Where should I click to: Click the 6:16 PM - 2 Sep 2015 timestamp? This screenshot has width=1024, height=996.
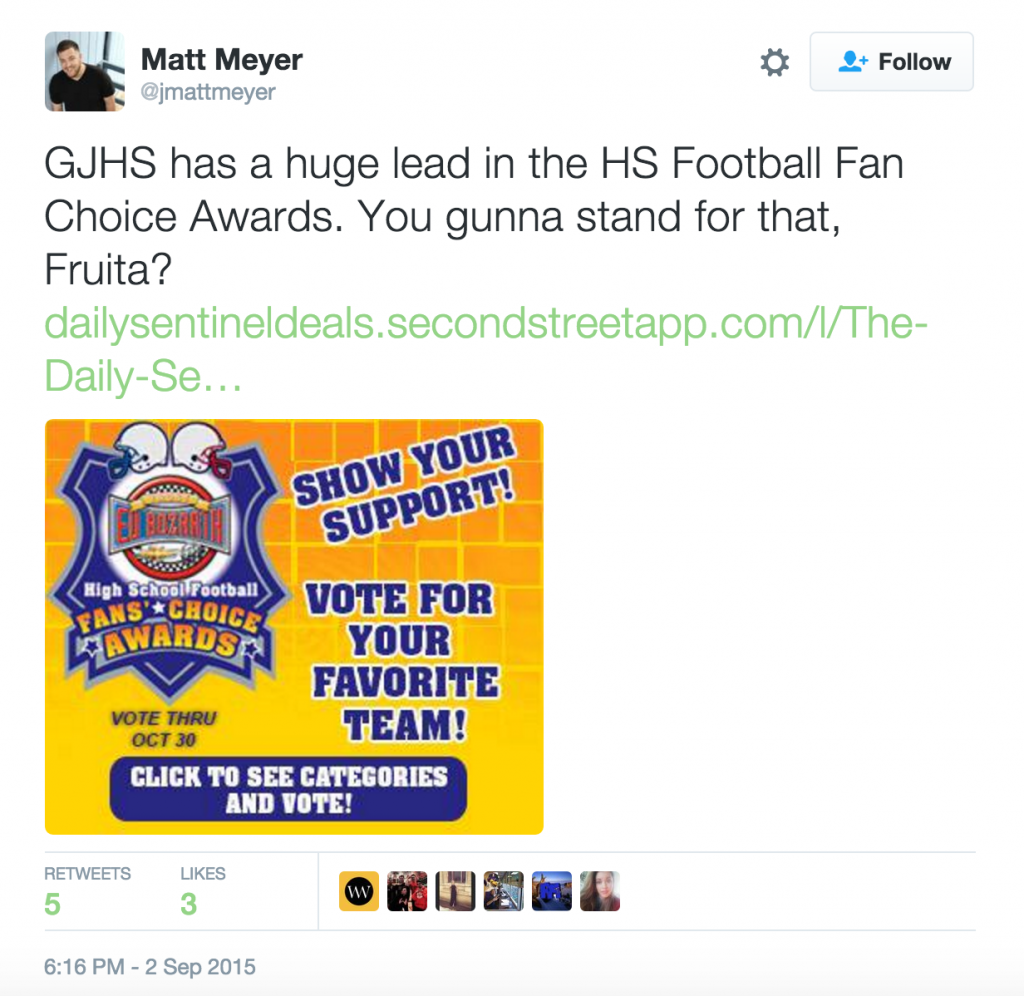(x=150, y=967)
